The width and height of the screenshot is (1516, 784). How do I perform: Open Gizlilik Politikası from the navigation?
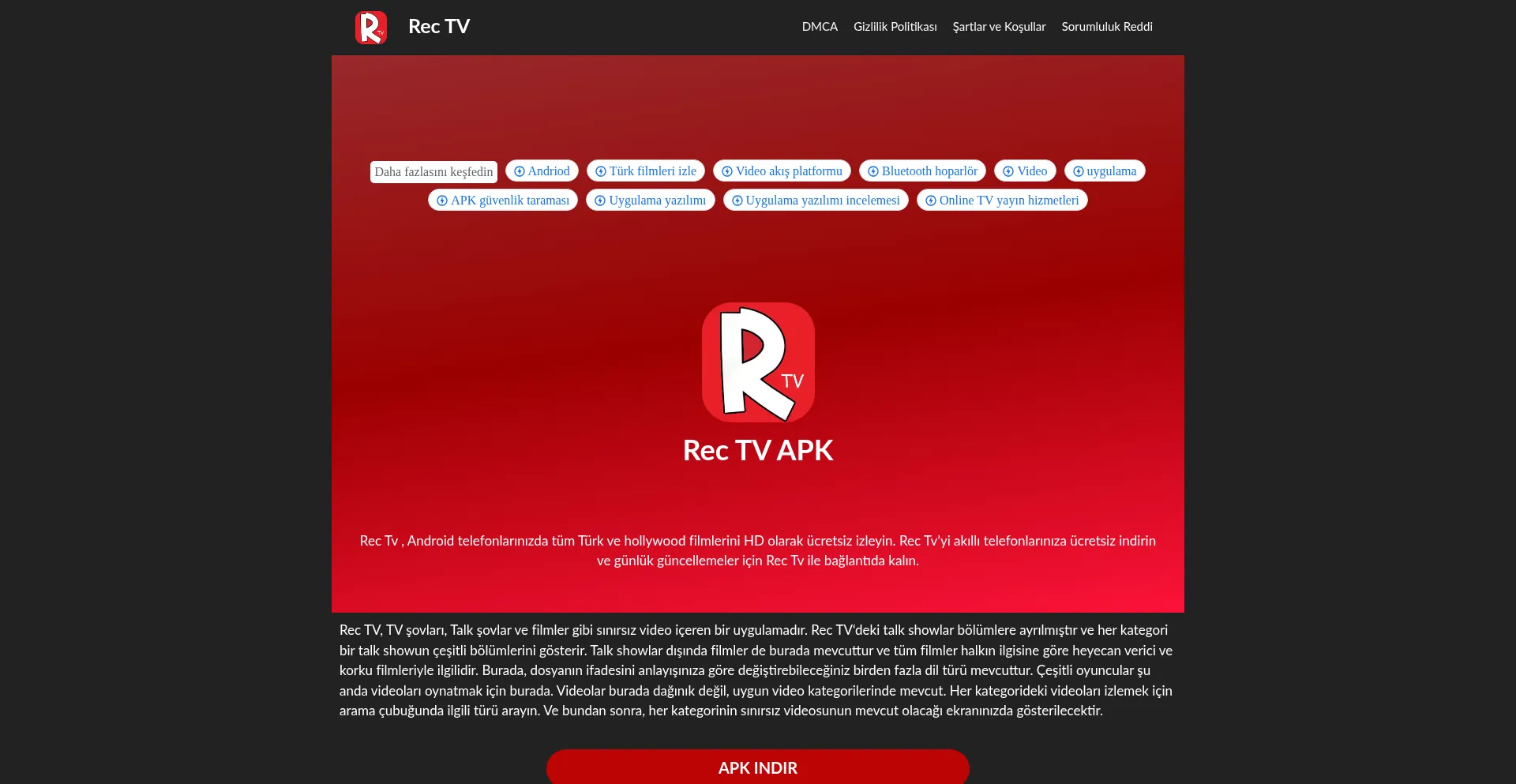pos(895,27)
